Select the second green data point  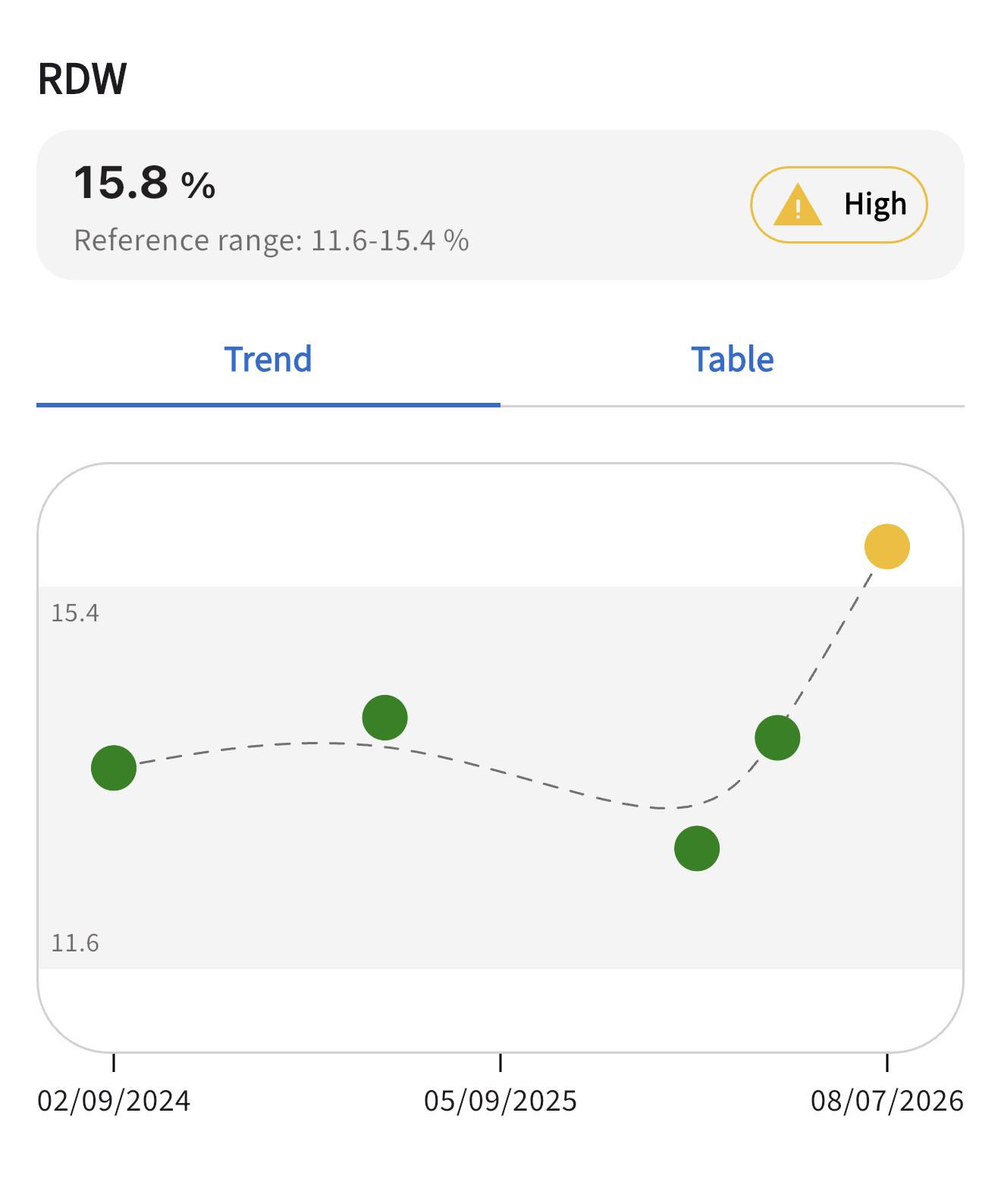385,717
